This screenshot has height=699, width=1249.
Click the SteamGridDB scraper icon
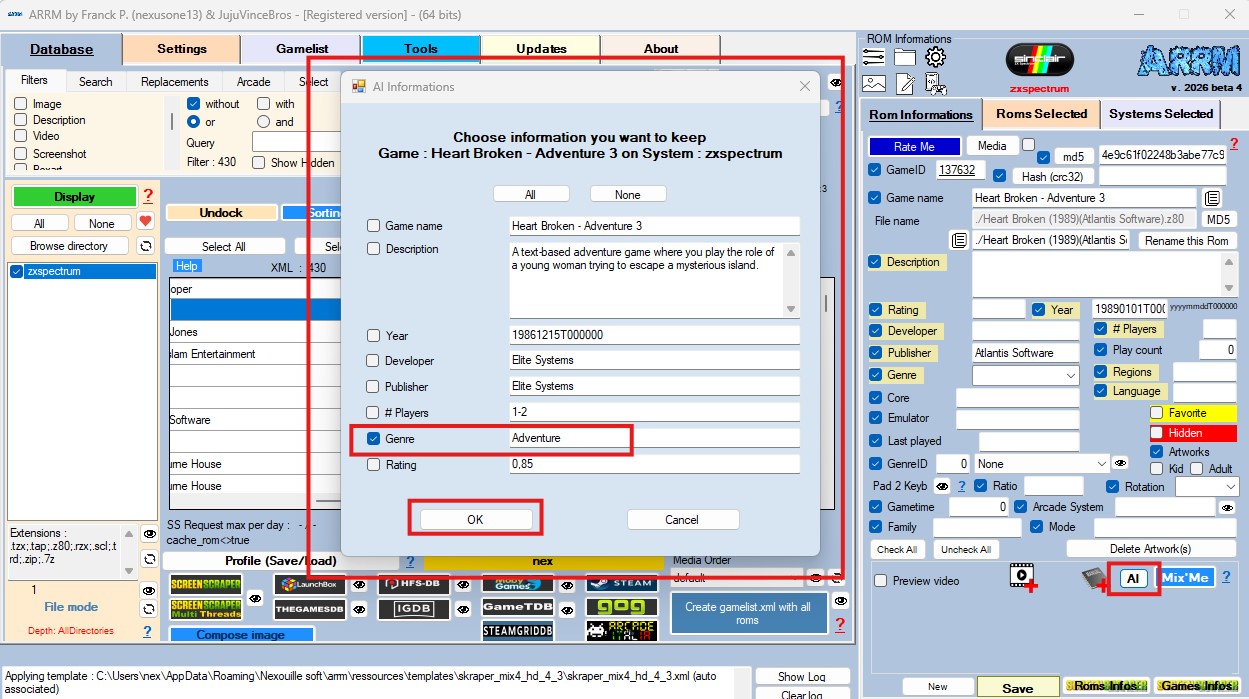(517, 631)
